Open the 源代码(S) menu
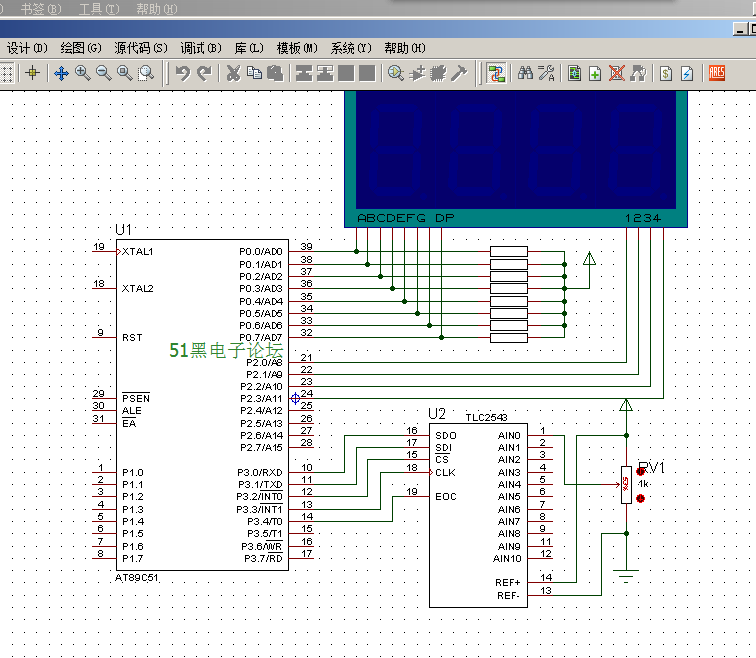Screen dimensions: 756x658 click(x=141, y=48)
